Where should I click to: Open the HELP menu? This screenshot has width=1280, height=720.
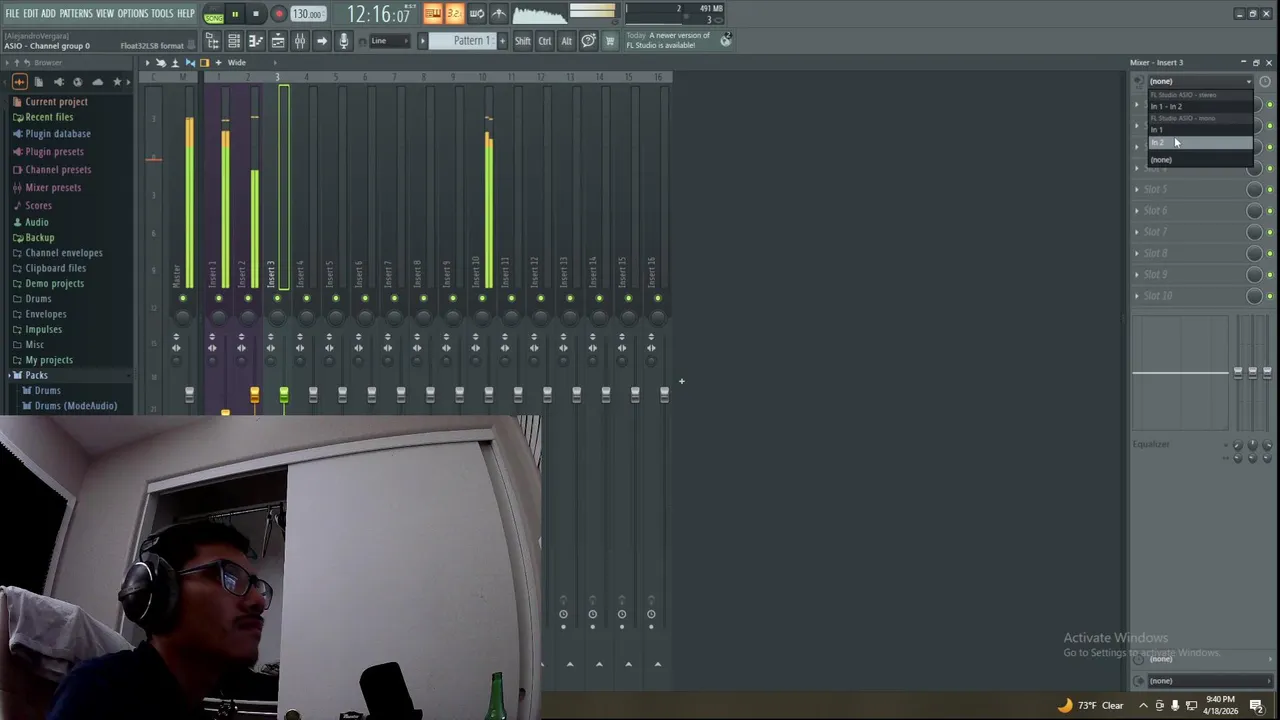tap(186, 14)
